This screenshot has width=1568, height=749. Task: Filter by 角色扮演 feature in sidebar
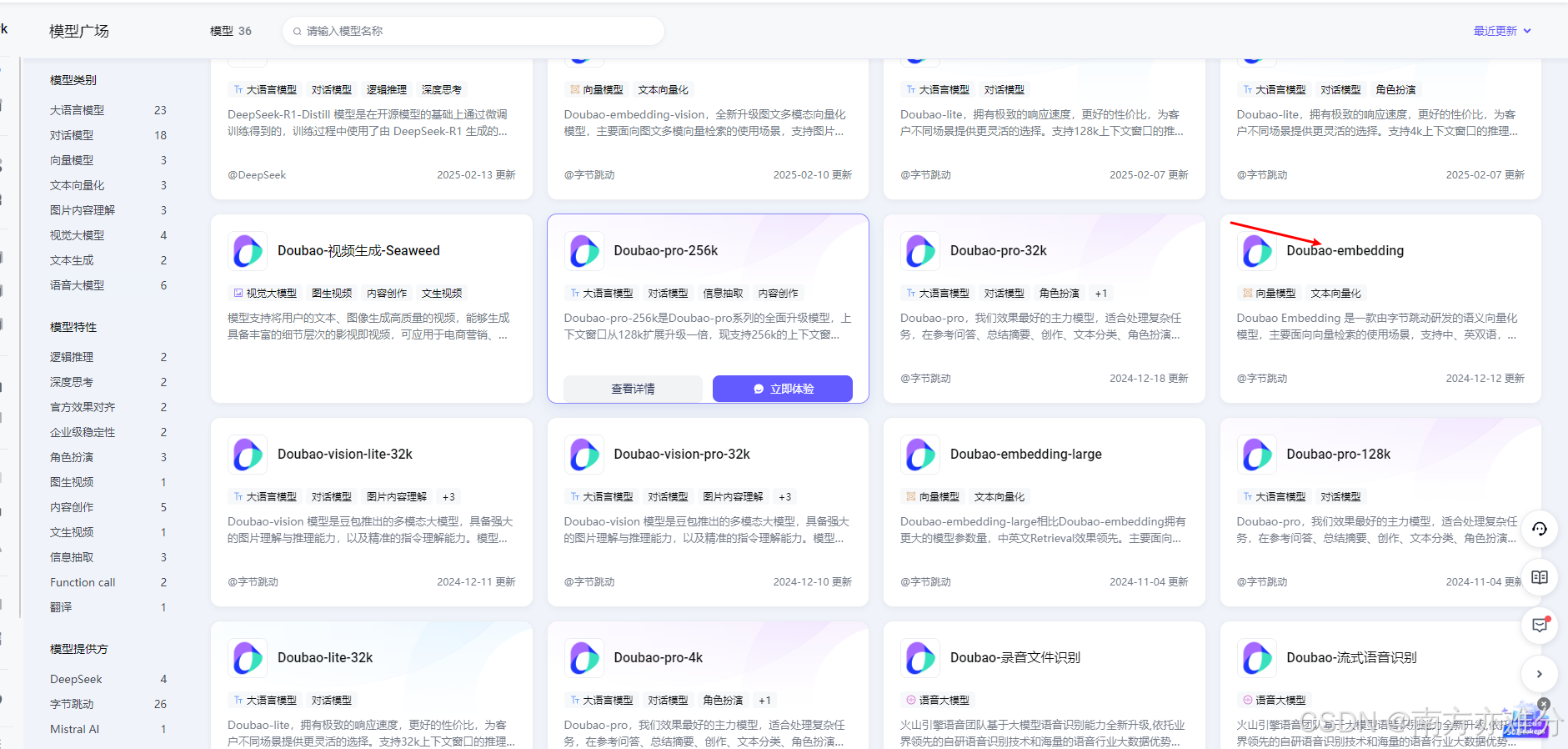(108, 457)
